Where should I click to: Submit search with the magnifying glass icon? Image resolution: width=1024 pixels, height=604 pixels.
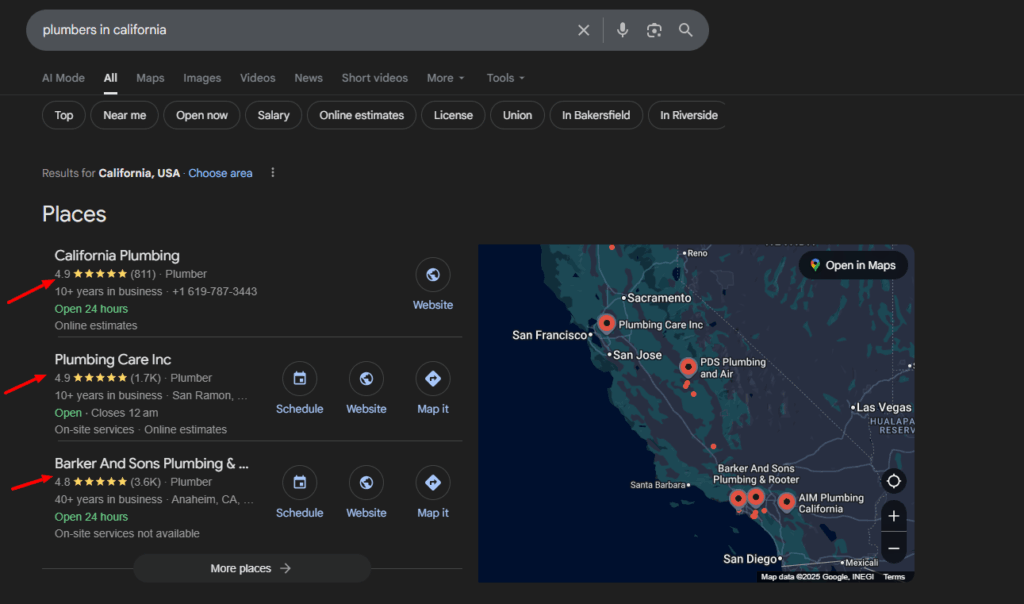(x=685, y=30)
